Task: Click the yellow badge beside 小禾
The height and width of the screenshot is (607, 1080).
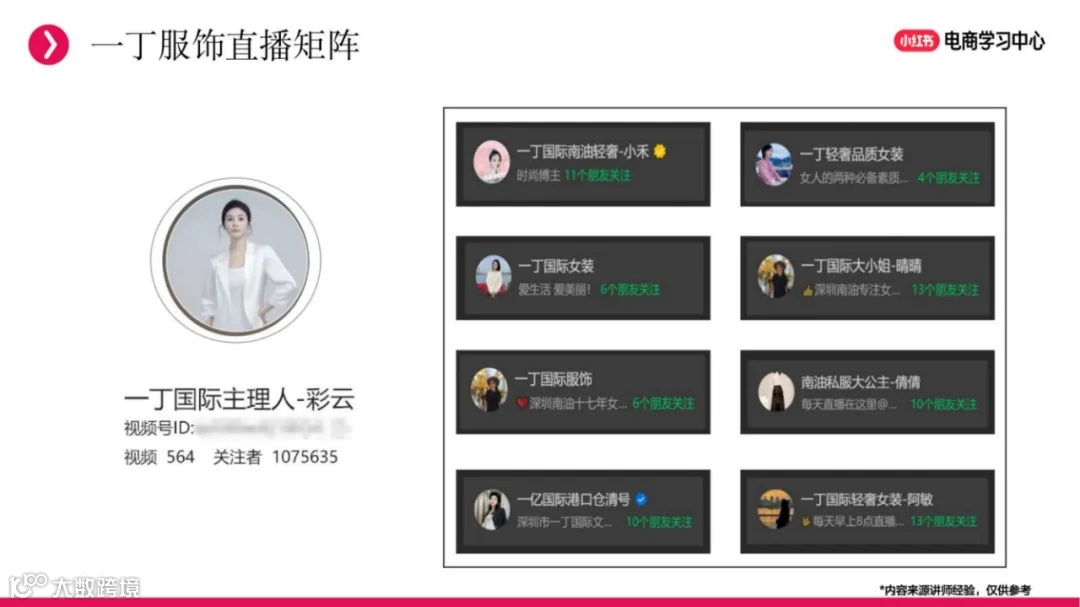Action: [x=660, y=151]
